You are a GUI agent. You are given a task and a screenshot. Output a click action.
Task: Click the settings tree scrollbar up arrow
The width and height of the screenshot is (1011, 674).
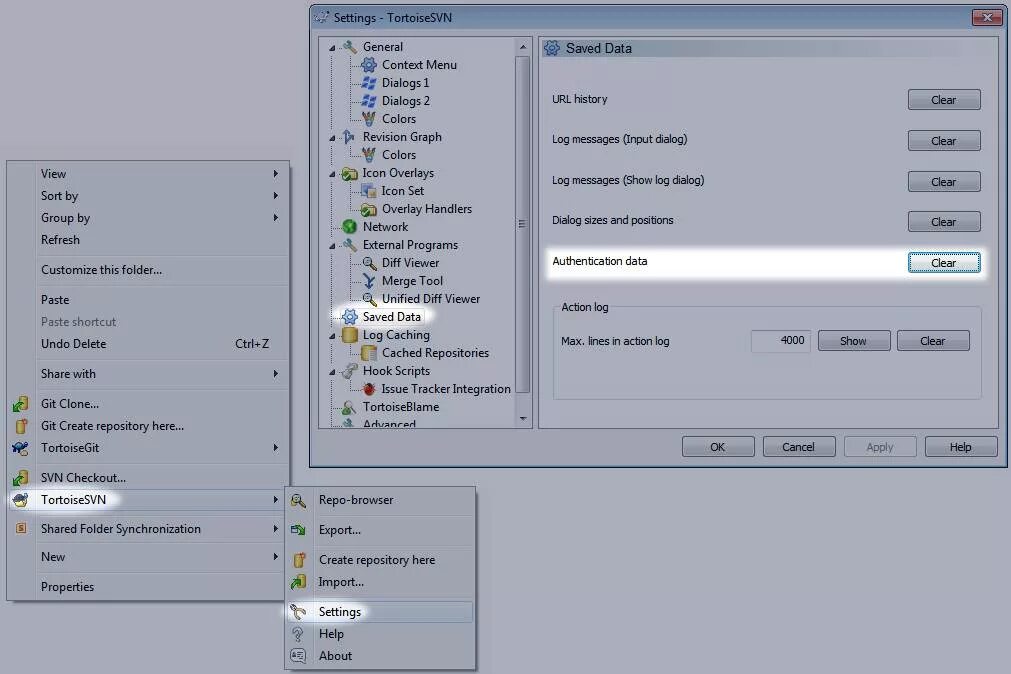(x=523, y=46)
